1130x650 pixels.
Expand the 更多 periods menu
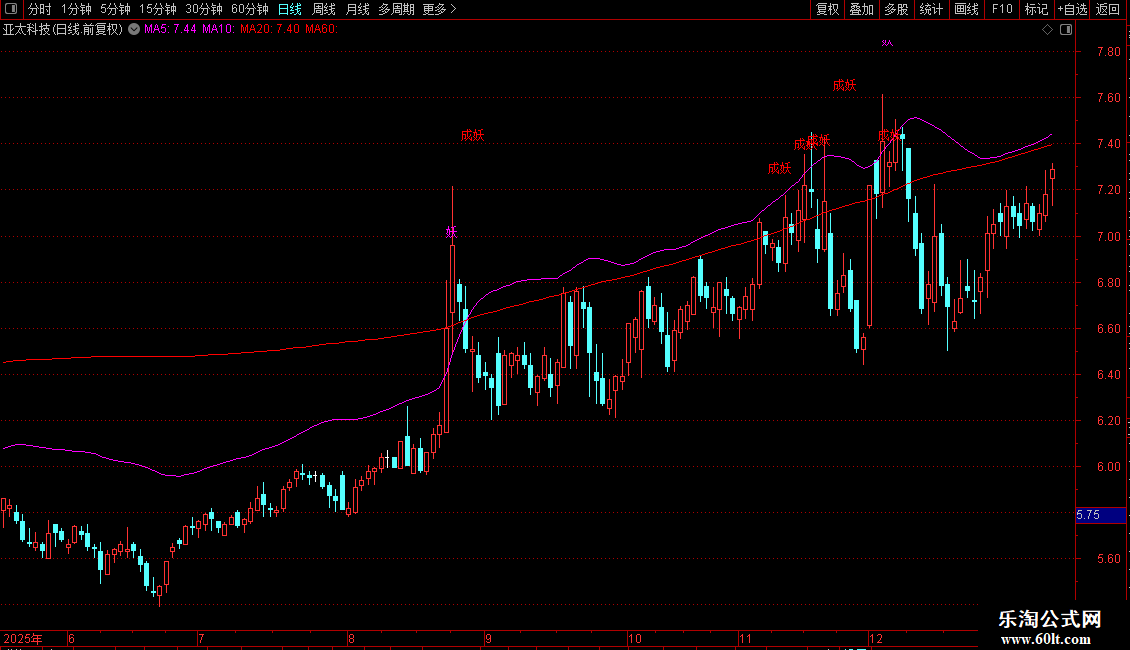click(440, 9)
